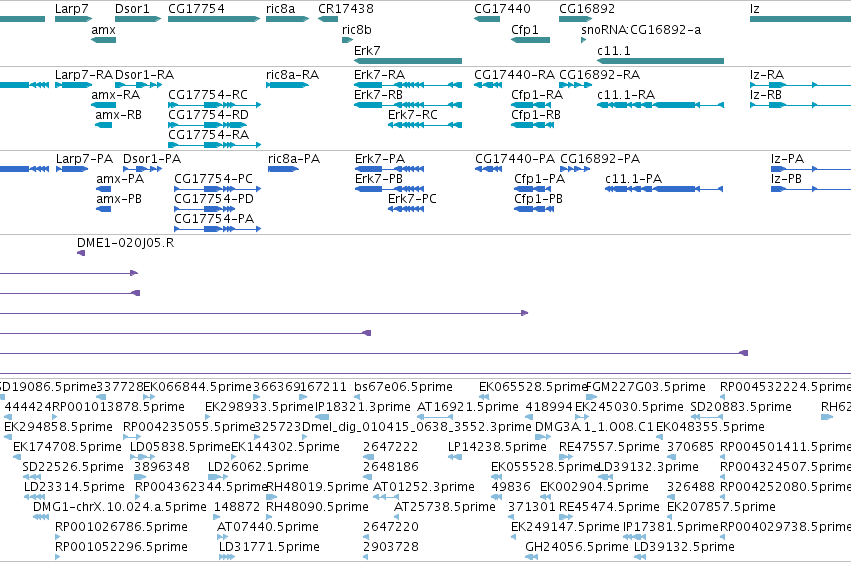The image size is (851, 562).
Task: Select protein CG17754-PA
Action: click(217, 229)
